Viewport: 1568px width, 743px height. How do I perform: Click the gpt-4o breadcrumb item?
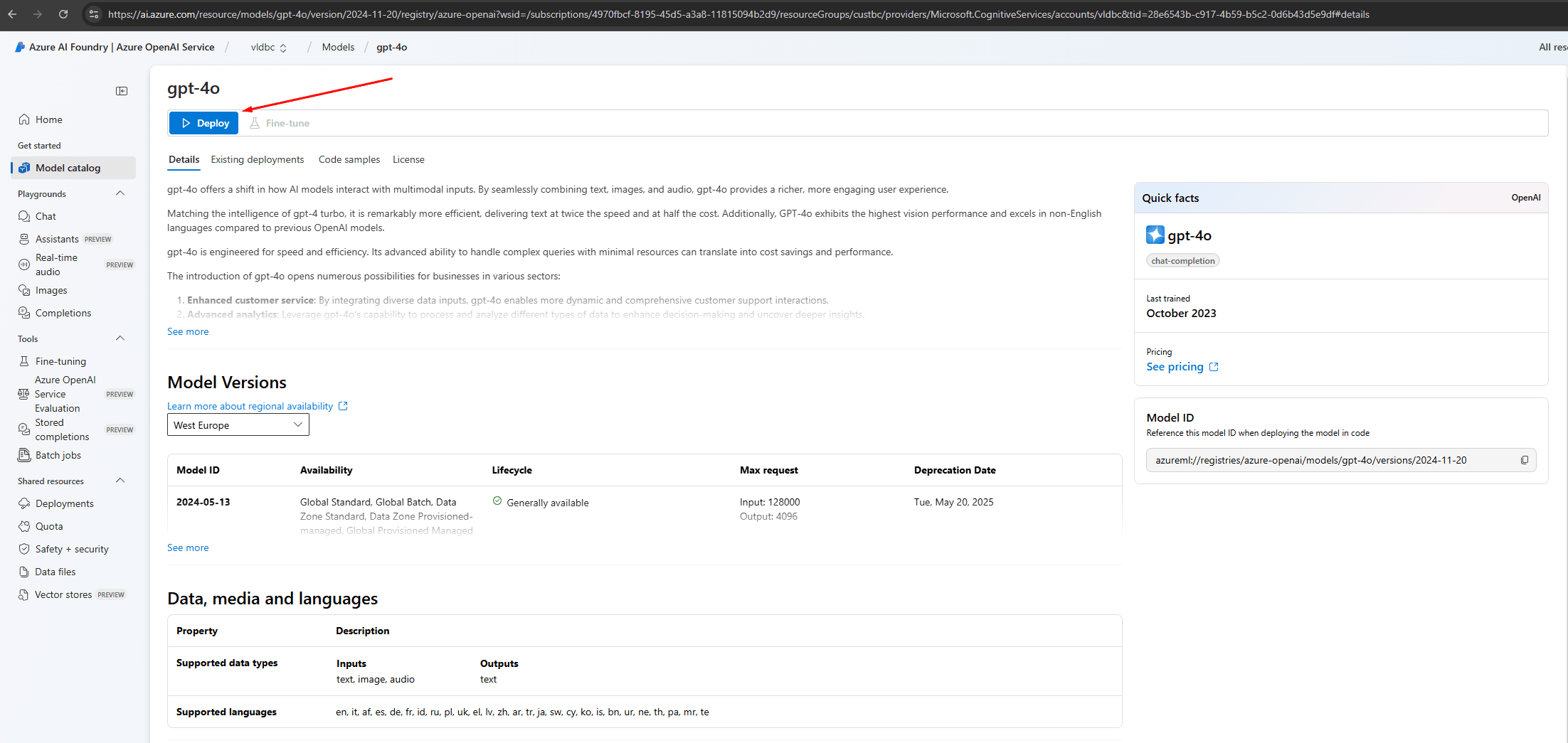pos(392,47)
